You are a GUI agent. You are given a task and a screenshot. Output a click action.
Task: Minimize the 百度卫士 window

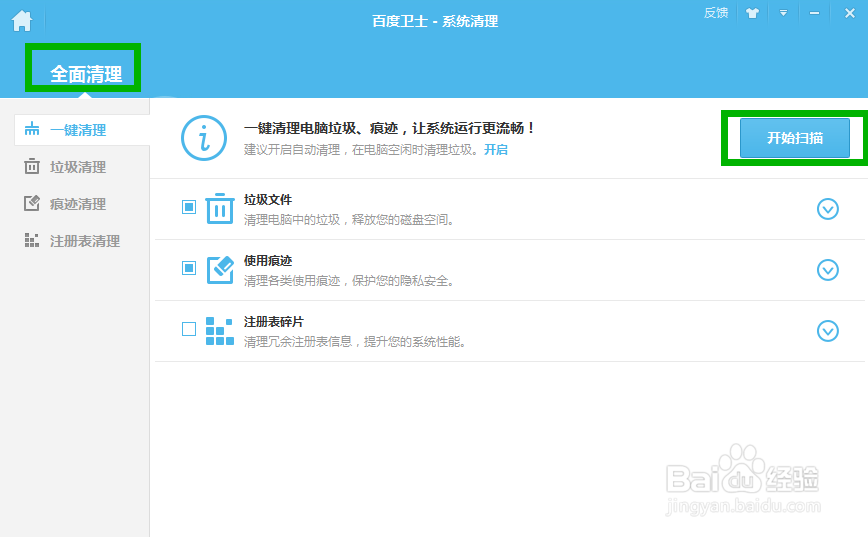[814, 13]
